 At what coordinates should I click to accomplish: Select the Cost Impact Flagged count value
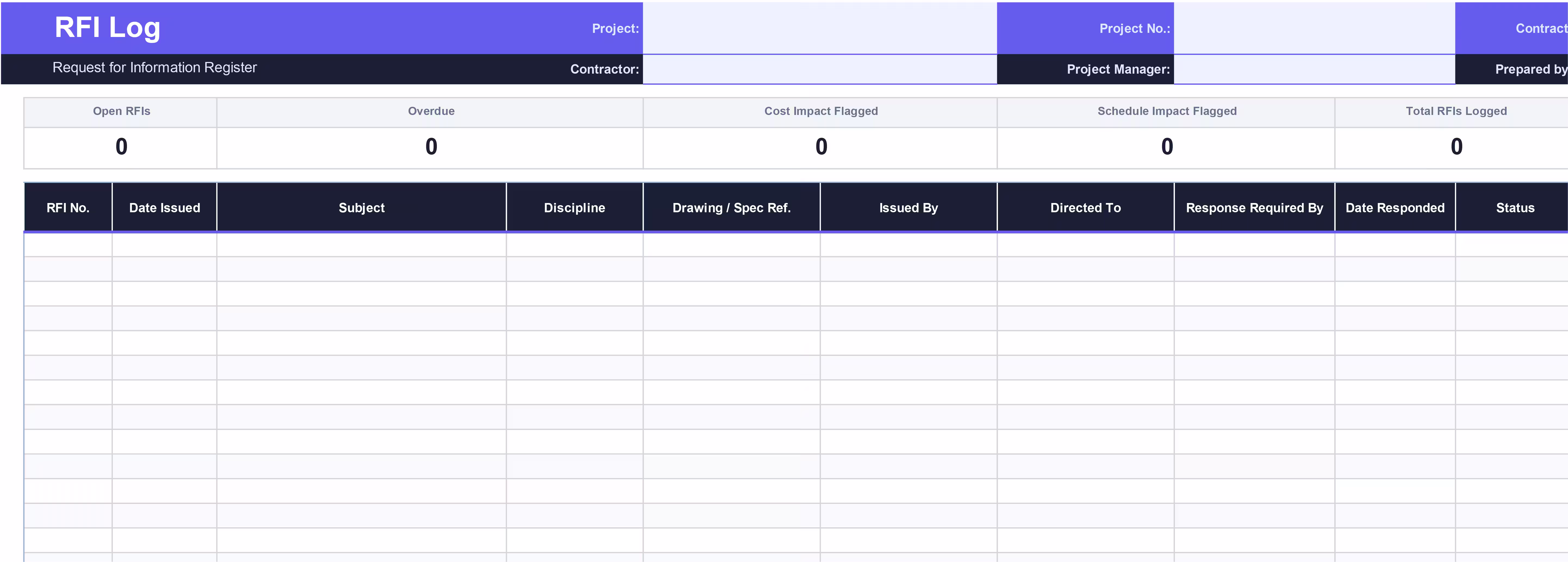821,146
